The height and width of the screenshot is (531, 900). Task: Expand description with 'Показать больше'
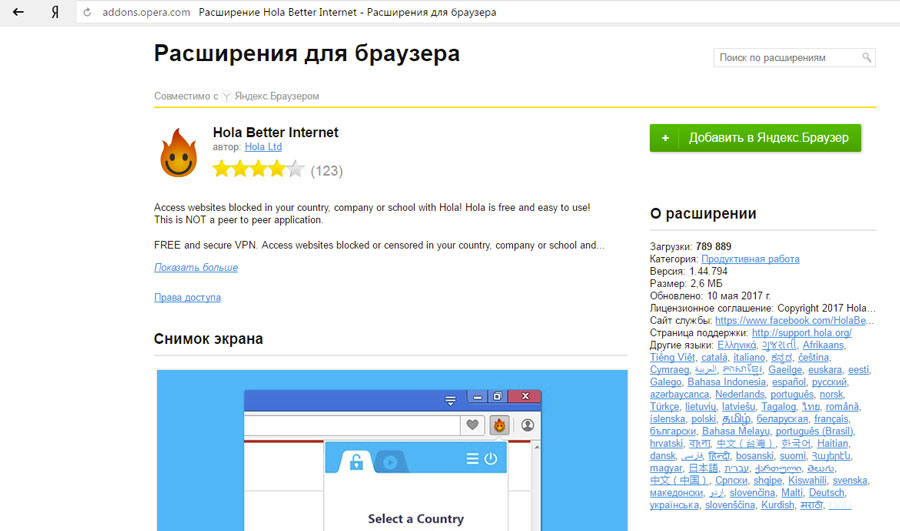(x=196, y=268)
